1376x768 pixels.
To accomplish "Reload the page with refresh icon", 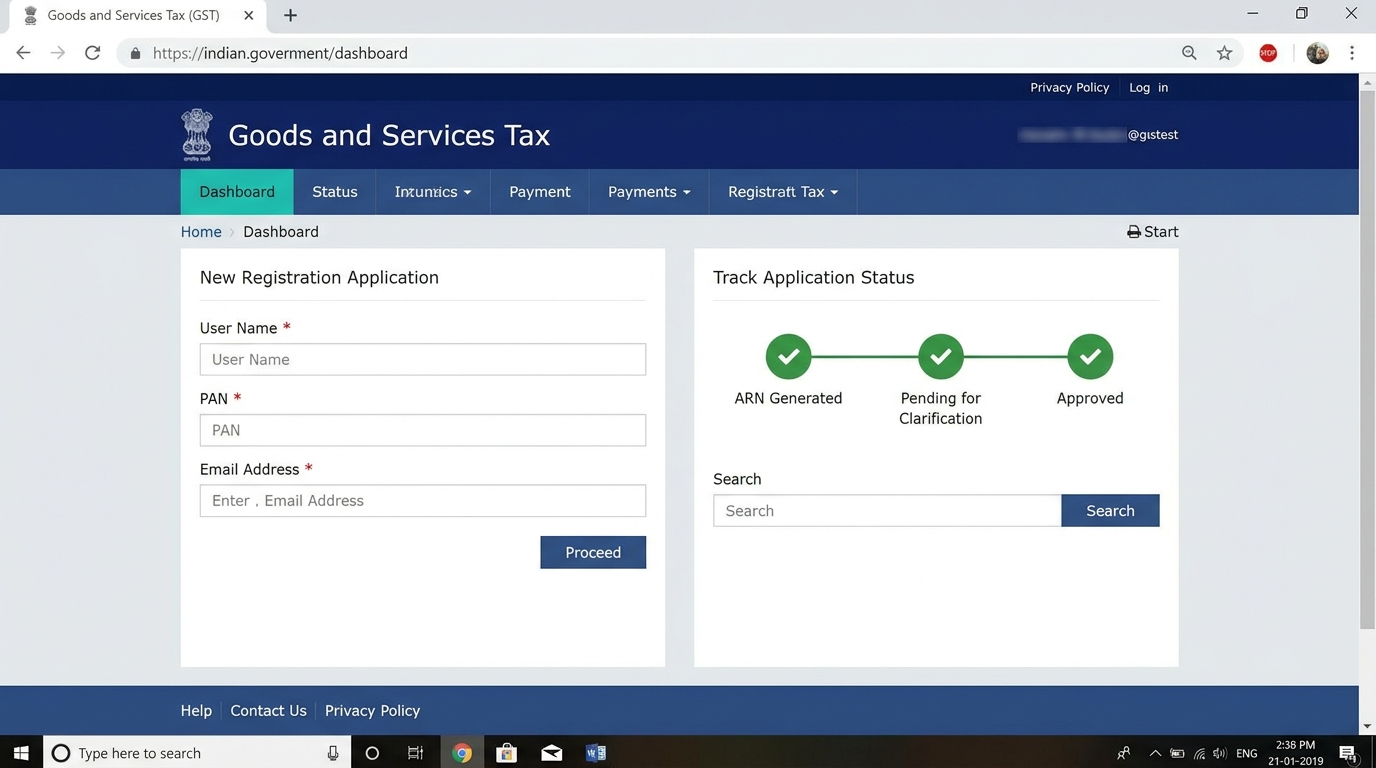I will click(93, 53).
